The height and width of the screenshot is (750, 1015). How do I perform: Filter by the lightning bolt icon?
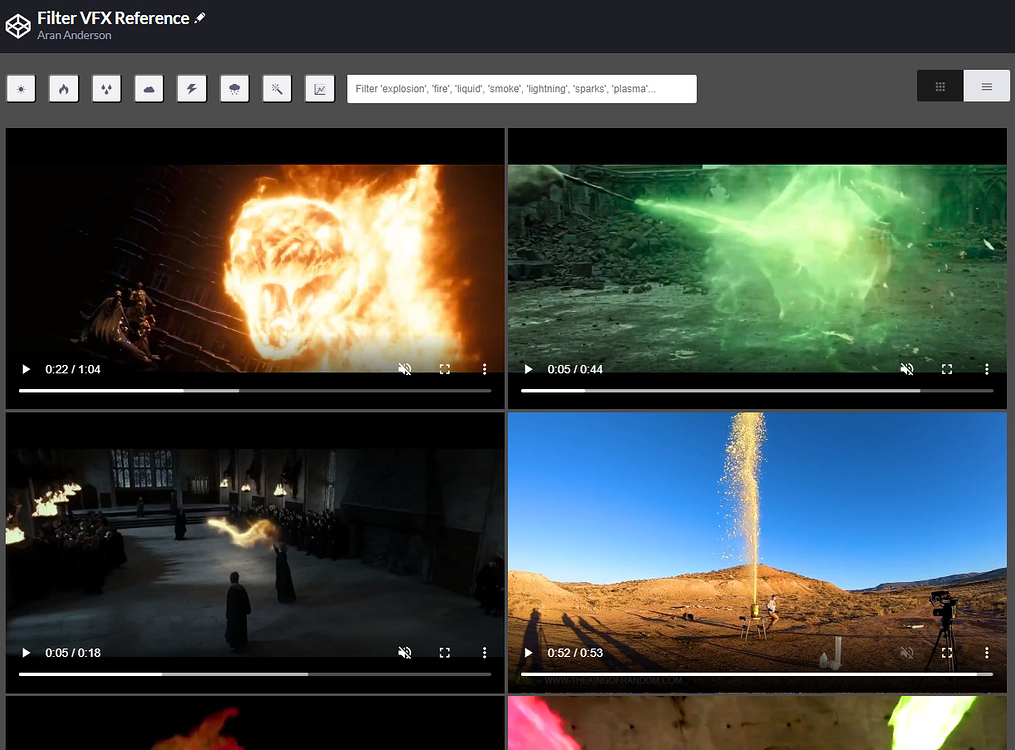pos(191,88)
